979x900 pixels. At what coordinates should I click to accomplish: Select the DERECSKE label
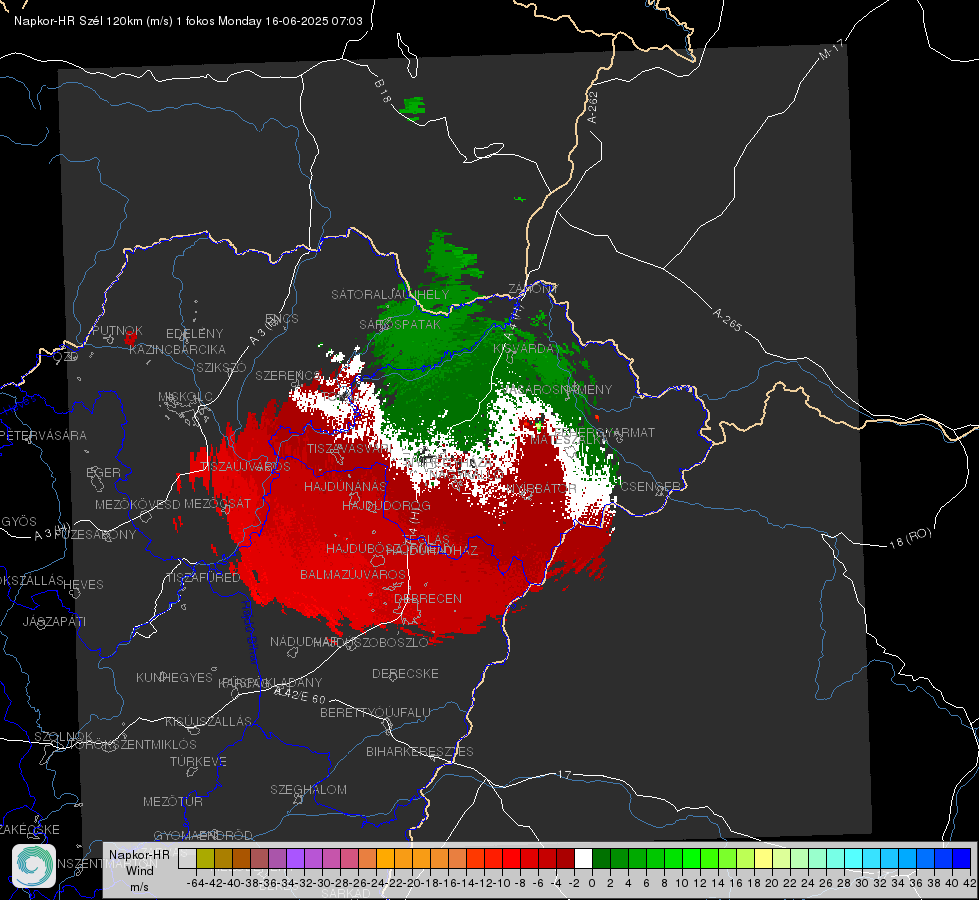pyautogui.click(x=405, y=673)
